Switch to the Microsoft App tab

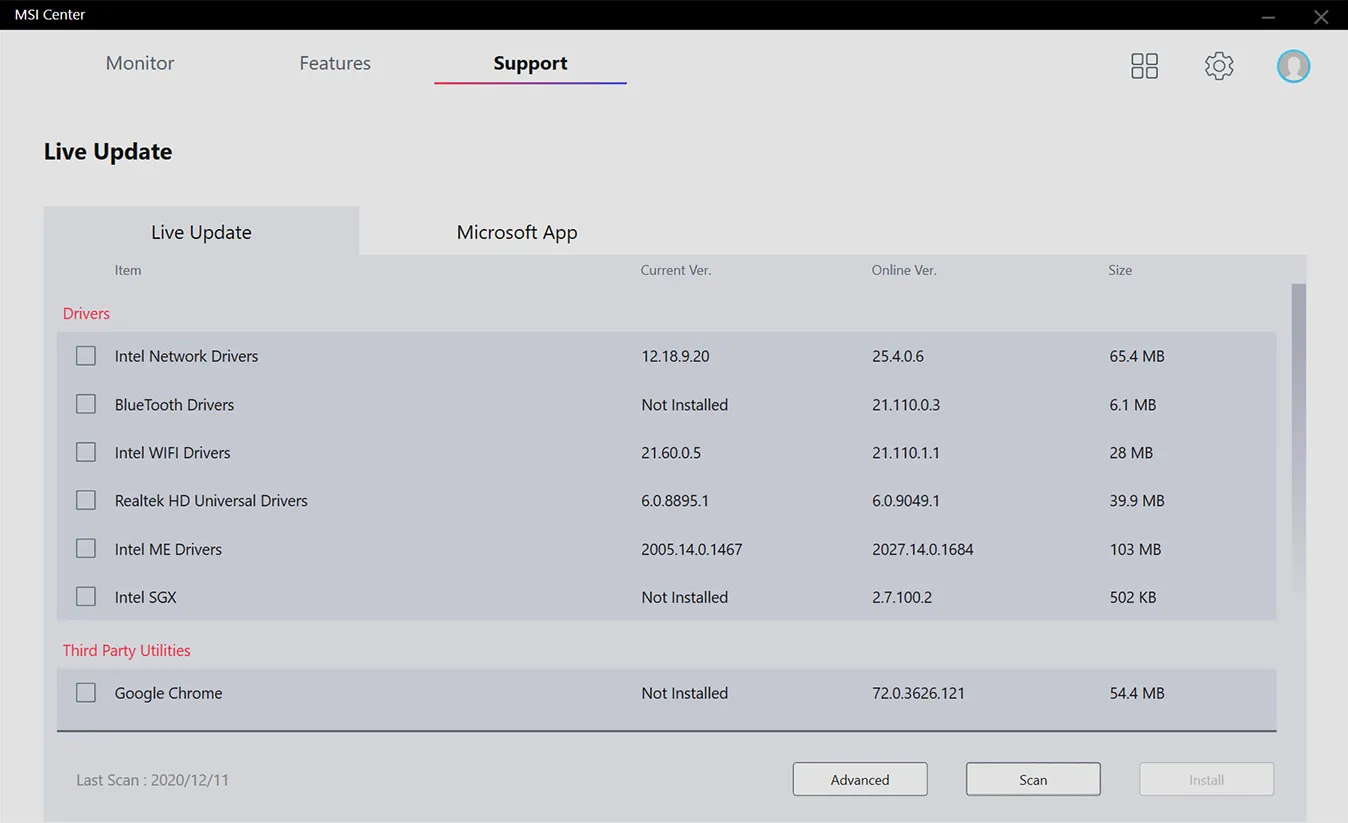click(517, 232)
